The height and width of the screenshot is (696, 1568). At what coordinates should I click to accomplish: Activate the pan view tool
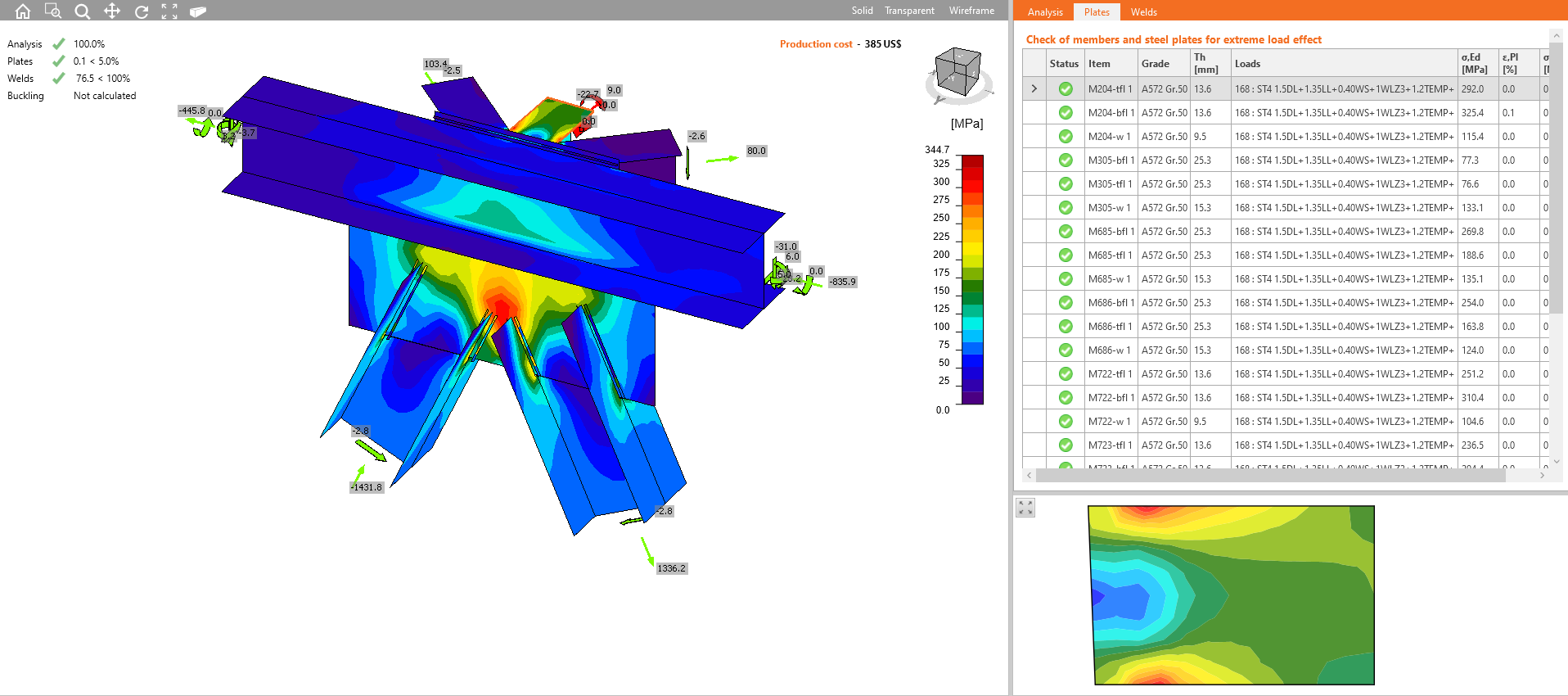pos(112,11)
